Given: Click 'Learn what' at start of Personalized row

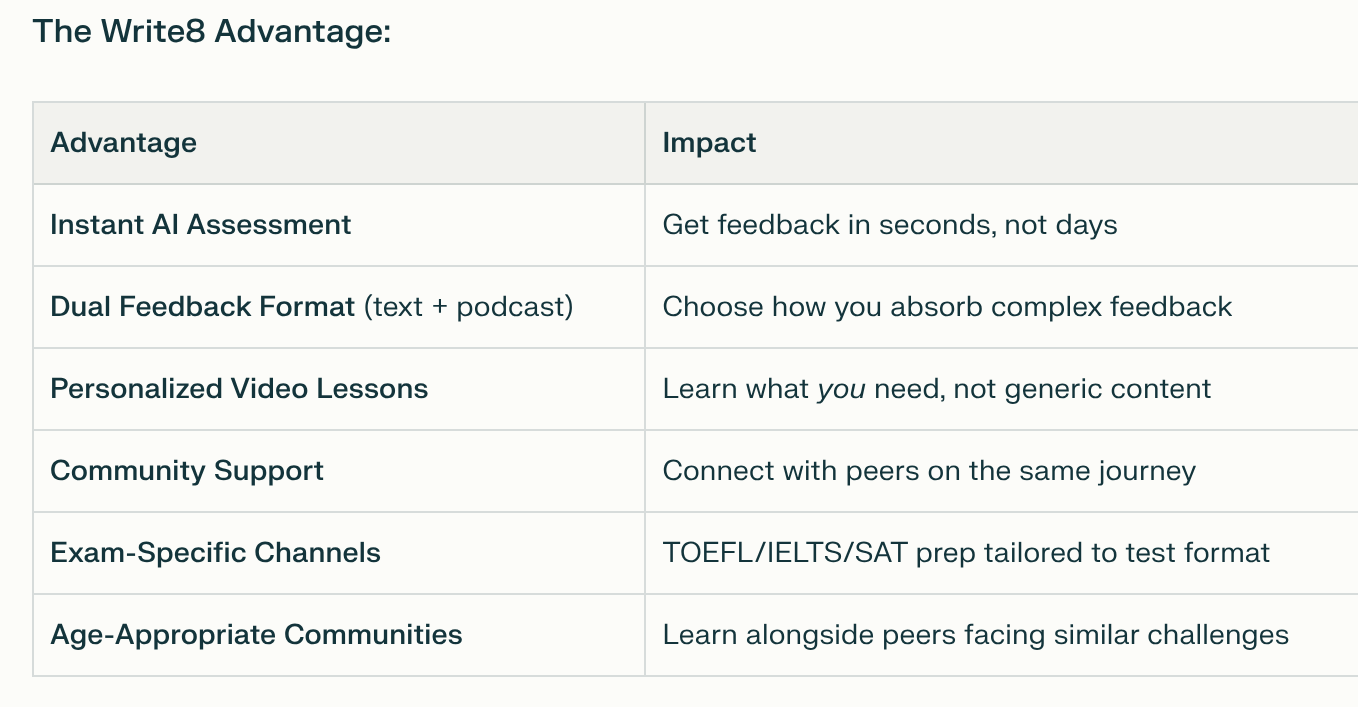Looking at the screenshot, I should (x=735, y=388).
